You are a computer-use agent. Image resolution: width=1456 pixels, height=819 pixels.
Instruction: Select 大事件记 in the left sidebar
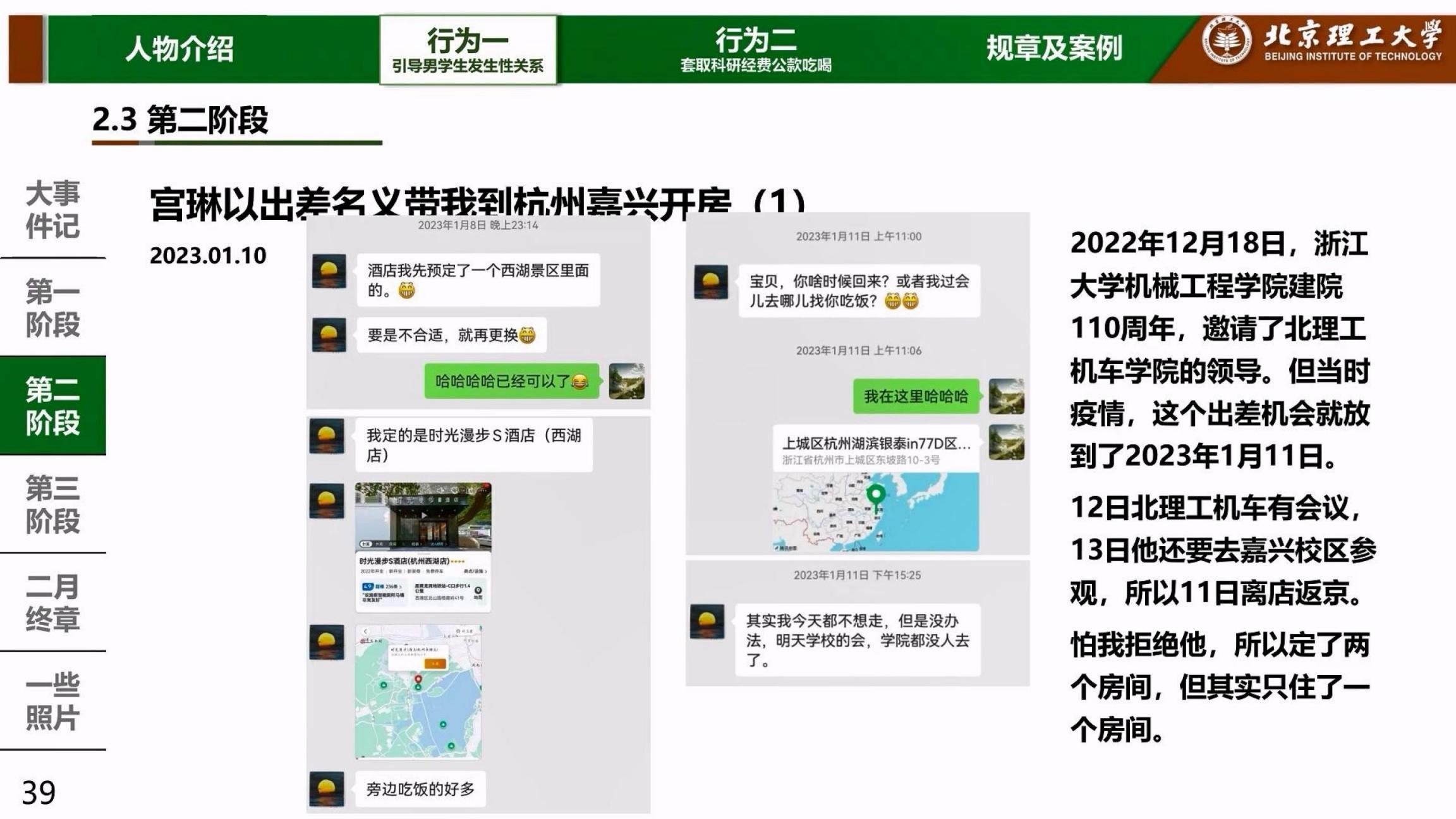52,209
